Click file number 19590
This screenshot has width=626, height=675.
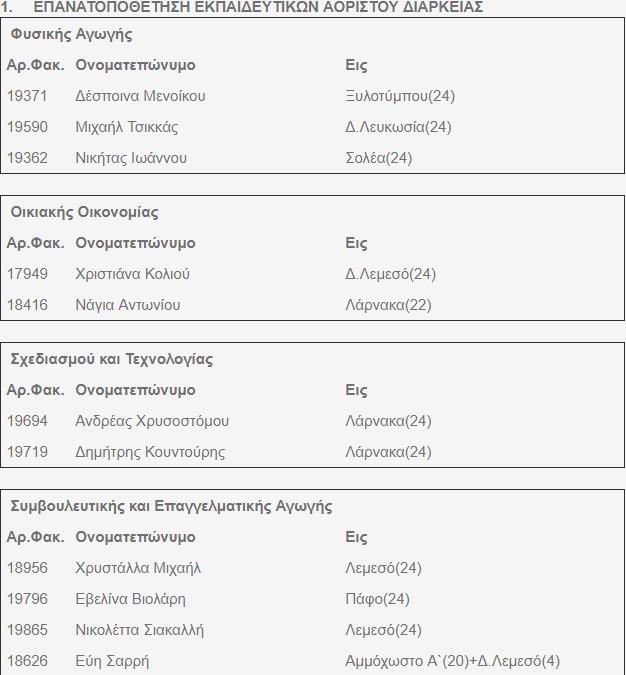[x=27, y=127]
